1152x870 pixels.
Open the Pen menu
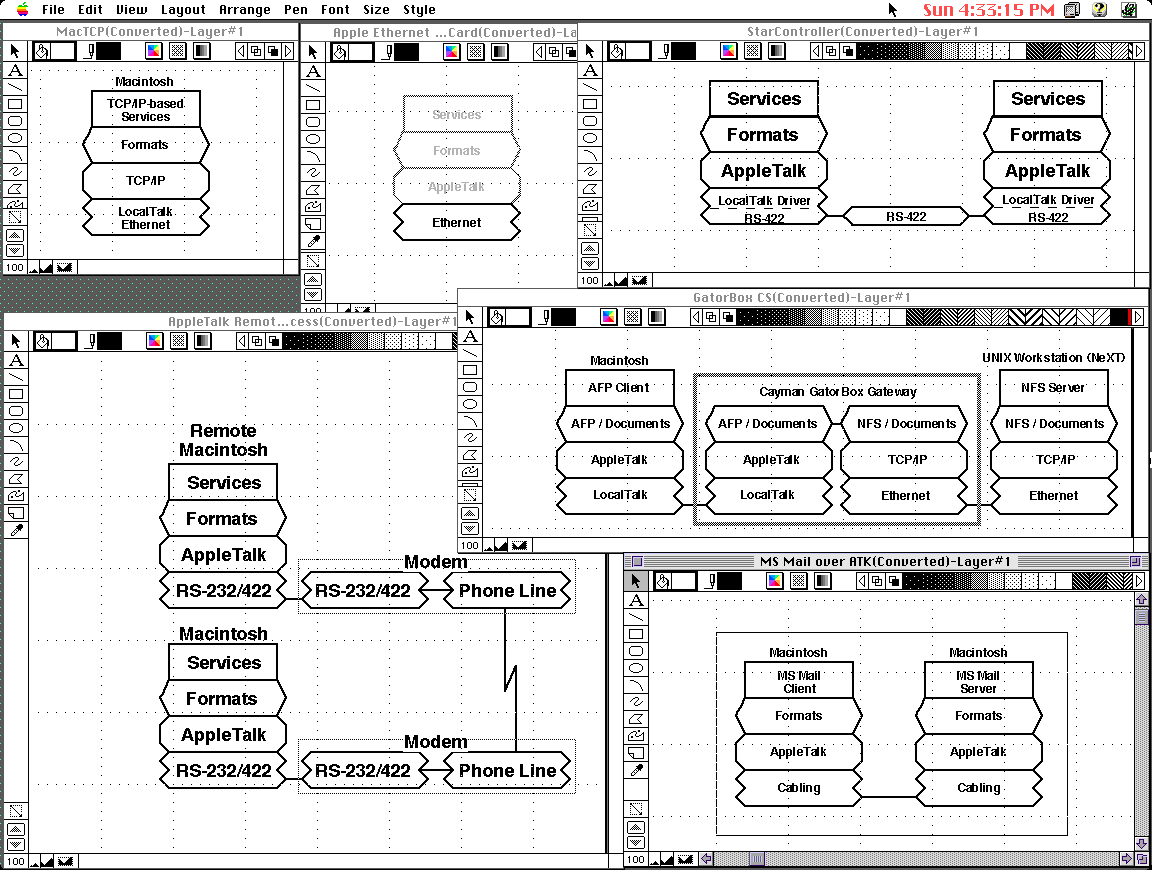(x=295, y=10)
